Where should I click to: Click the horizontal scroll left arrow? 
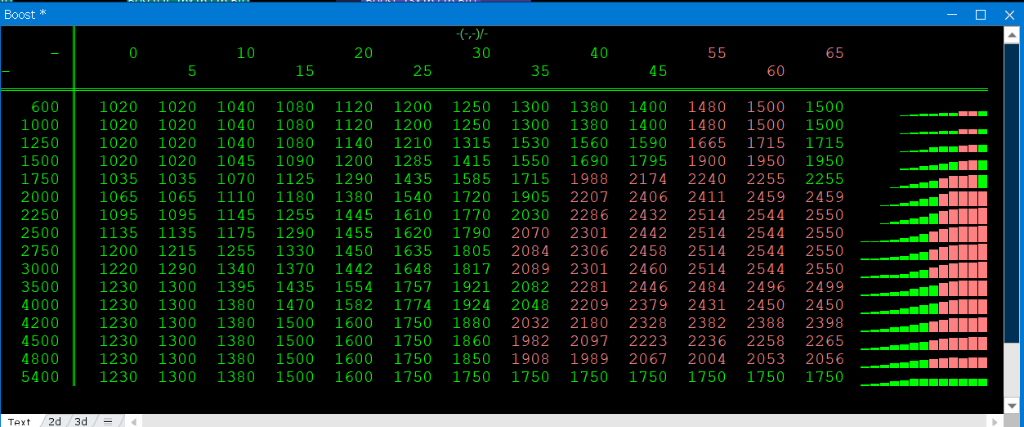(x=134, y=421)
